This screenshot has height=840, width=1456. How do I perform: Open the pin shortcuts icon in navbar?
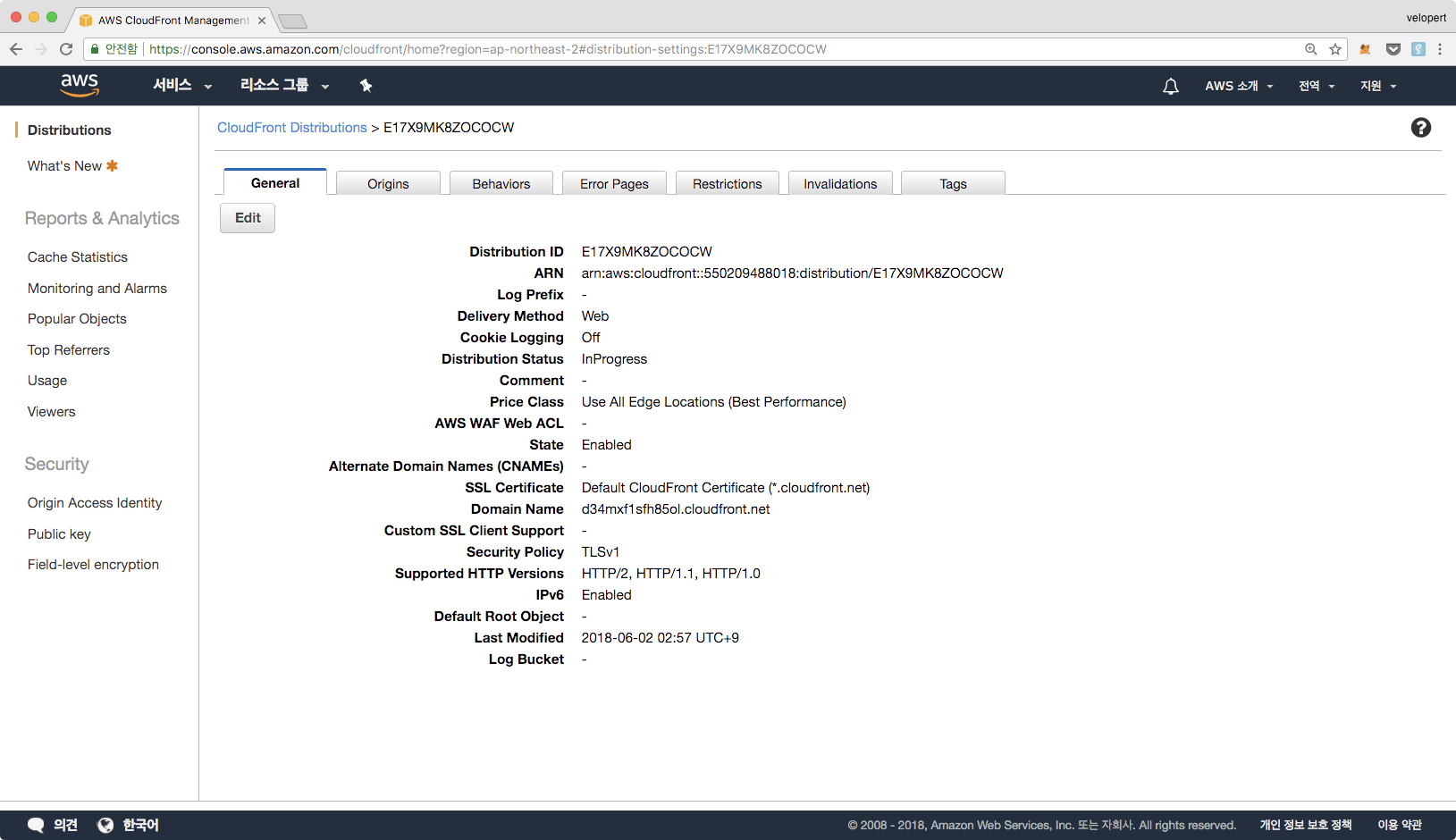(x=366, y=86)
